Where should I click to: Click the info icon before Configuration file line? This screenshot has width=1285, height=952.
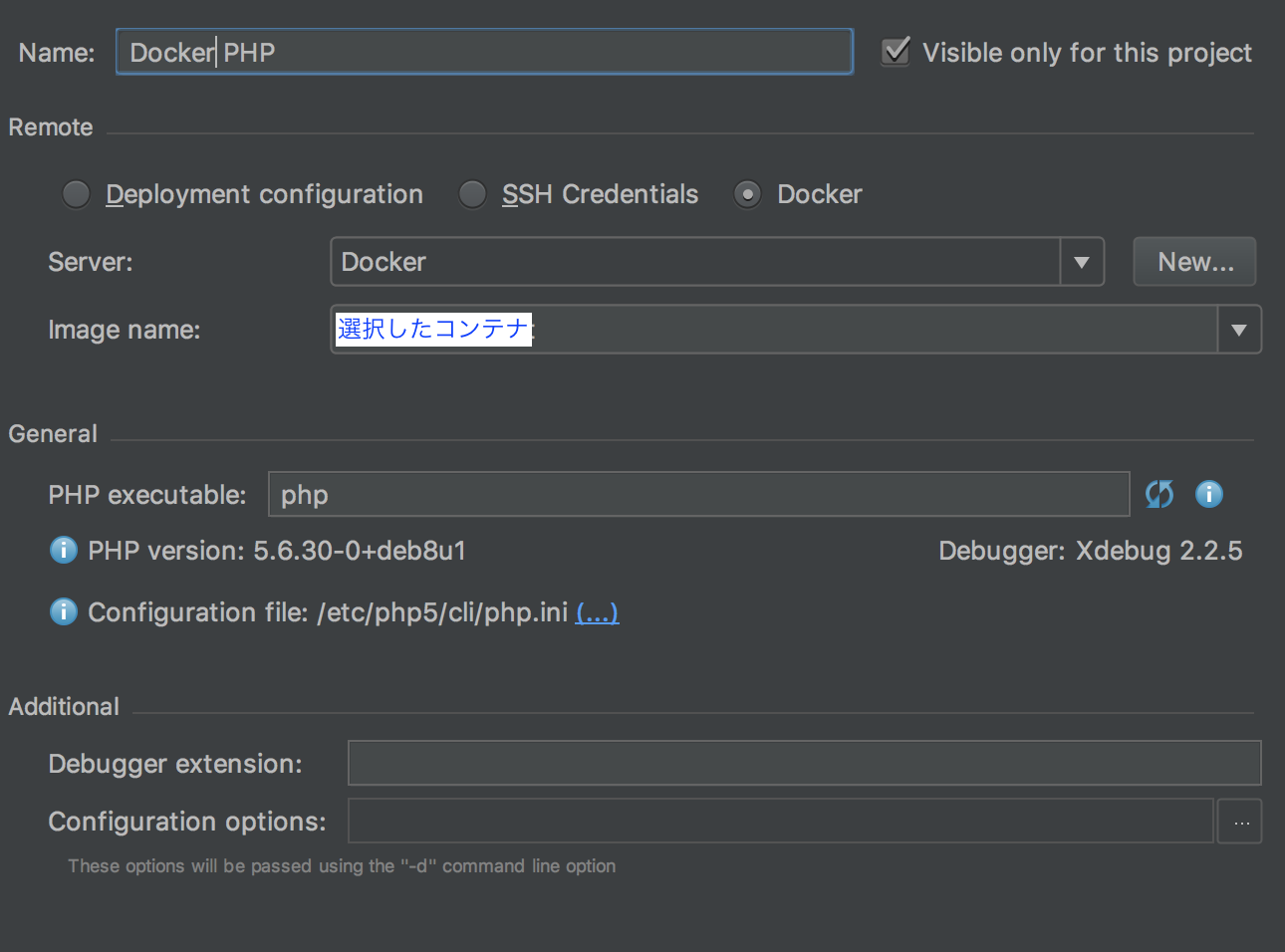click(x=63, y=611)
